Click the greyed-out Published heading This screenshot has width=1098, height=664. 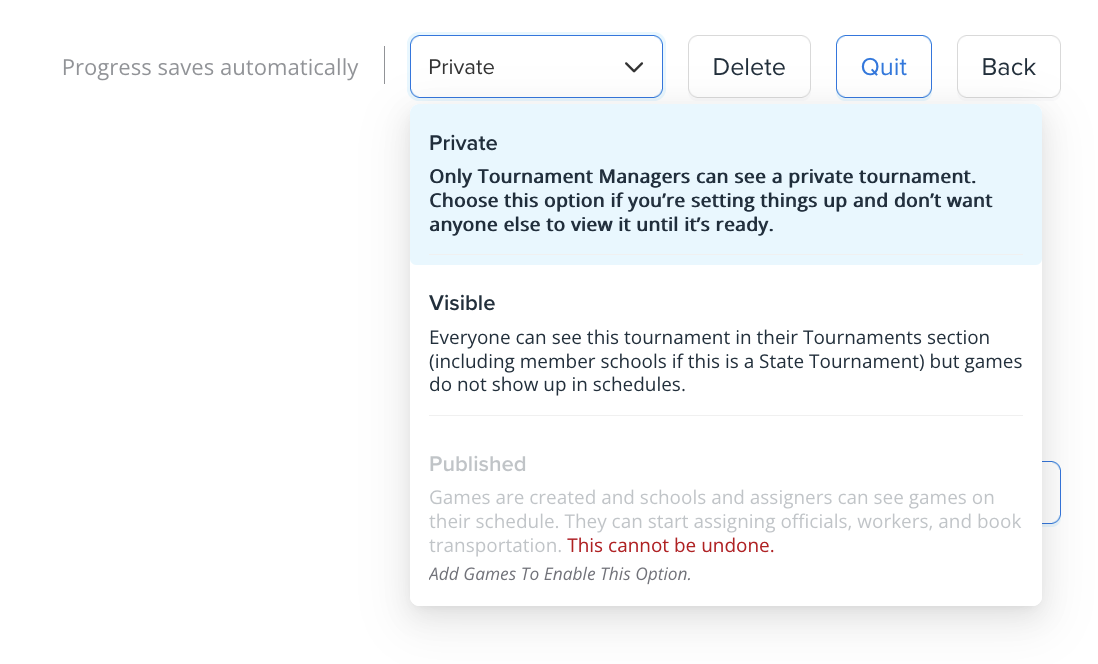point(477,464)
